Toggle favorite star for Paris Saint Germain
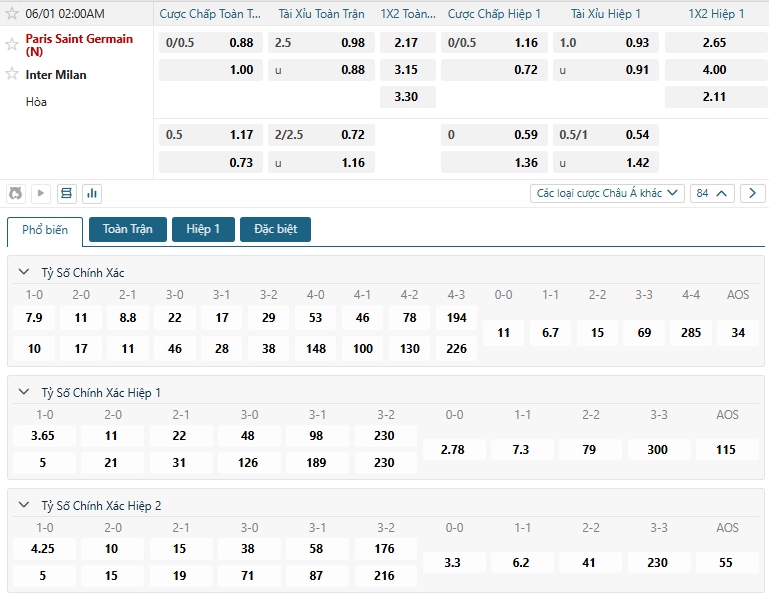Screen dimensions: 769x596 (12, 44)
